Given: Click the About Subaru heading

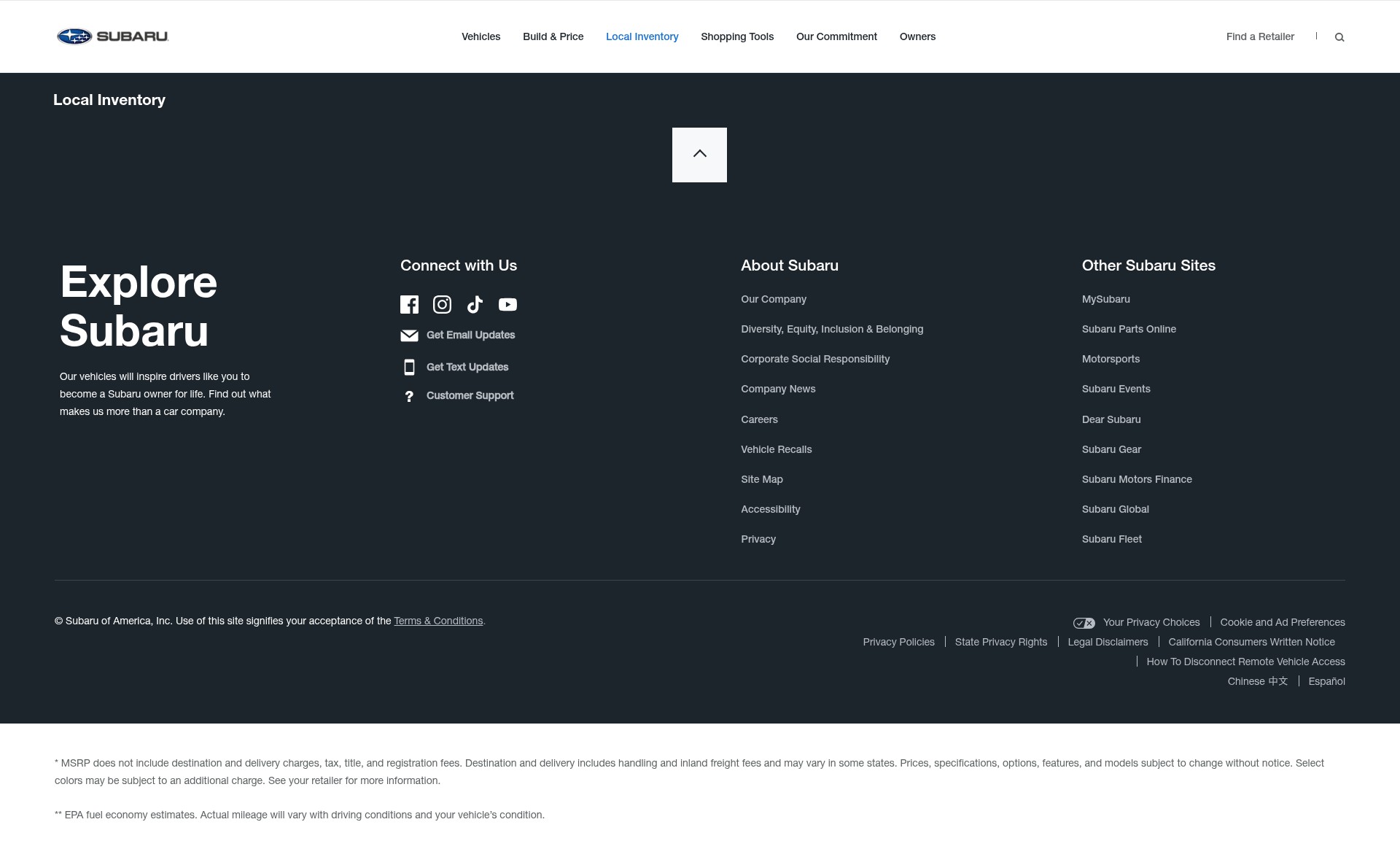Looking at the screenshot, I should tap(790, 265).
